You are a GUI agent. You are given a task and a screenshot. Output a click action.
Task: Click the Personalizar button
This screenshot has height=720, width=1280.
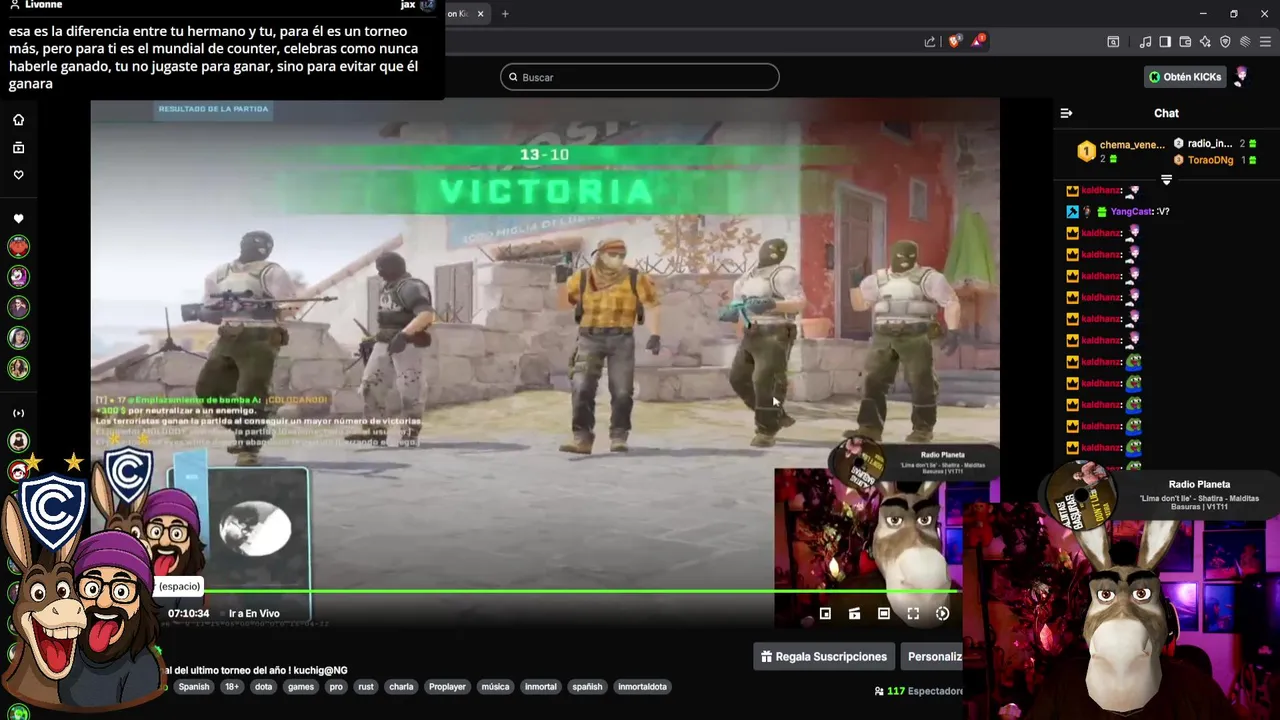[934, 657]
